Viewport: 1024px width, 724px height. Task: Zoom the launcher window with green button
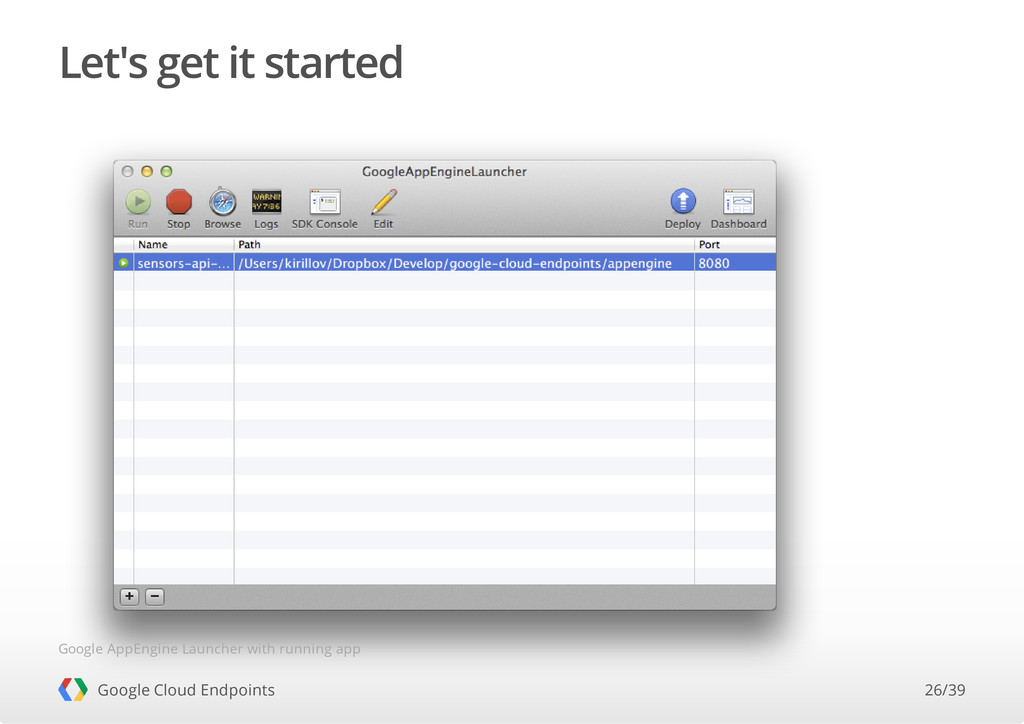[167, 172]
